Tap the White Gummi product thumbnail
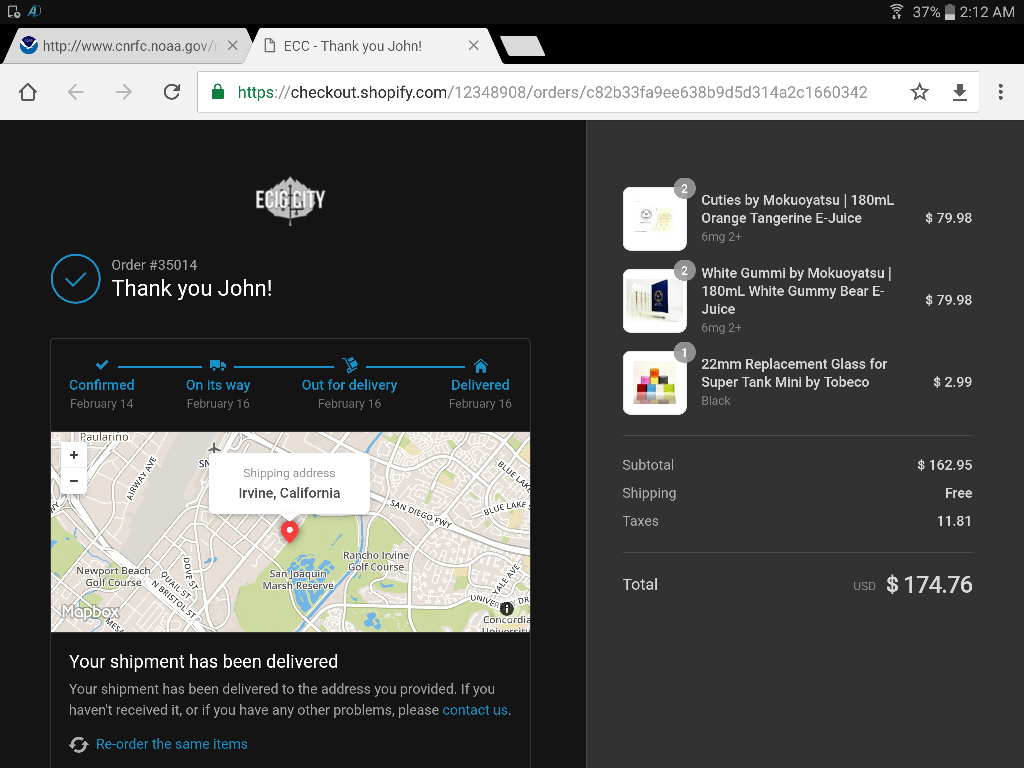 [654, 301]
